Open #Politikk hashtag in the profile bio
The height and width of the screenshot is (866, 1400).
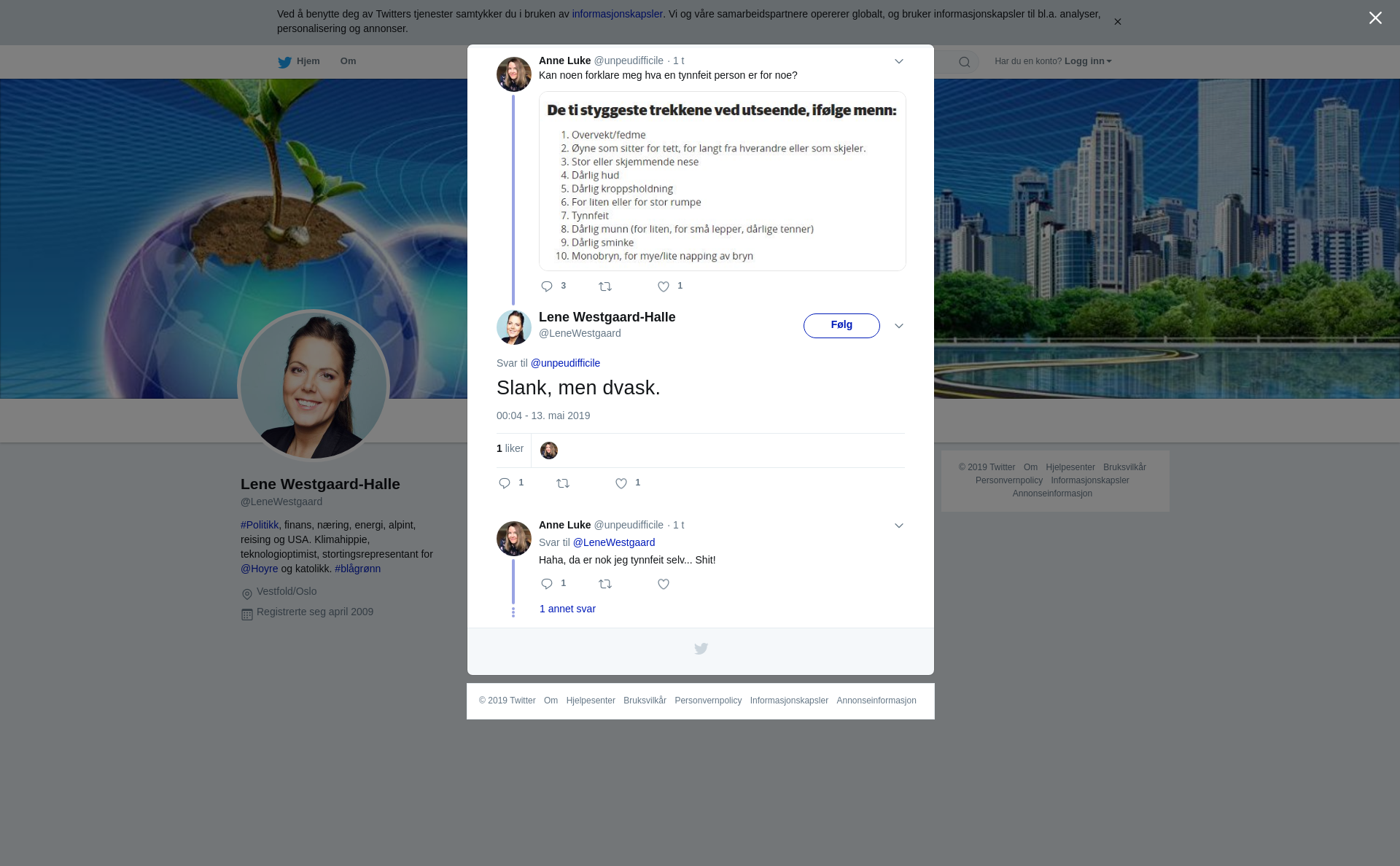point(260,525)
